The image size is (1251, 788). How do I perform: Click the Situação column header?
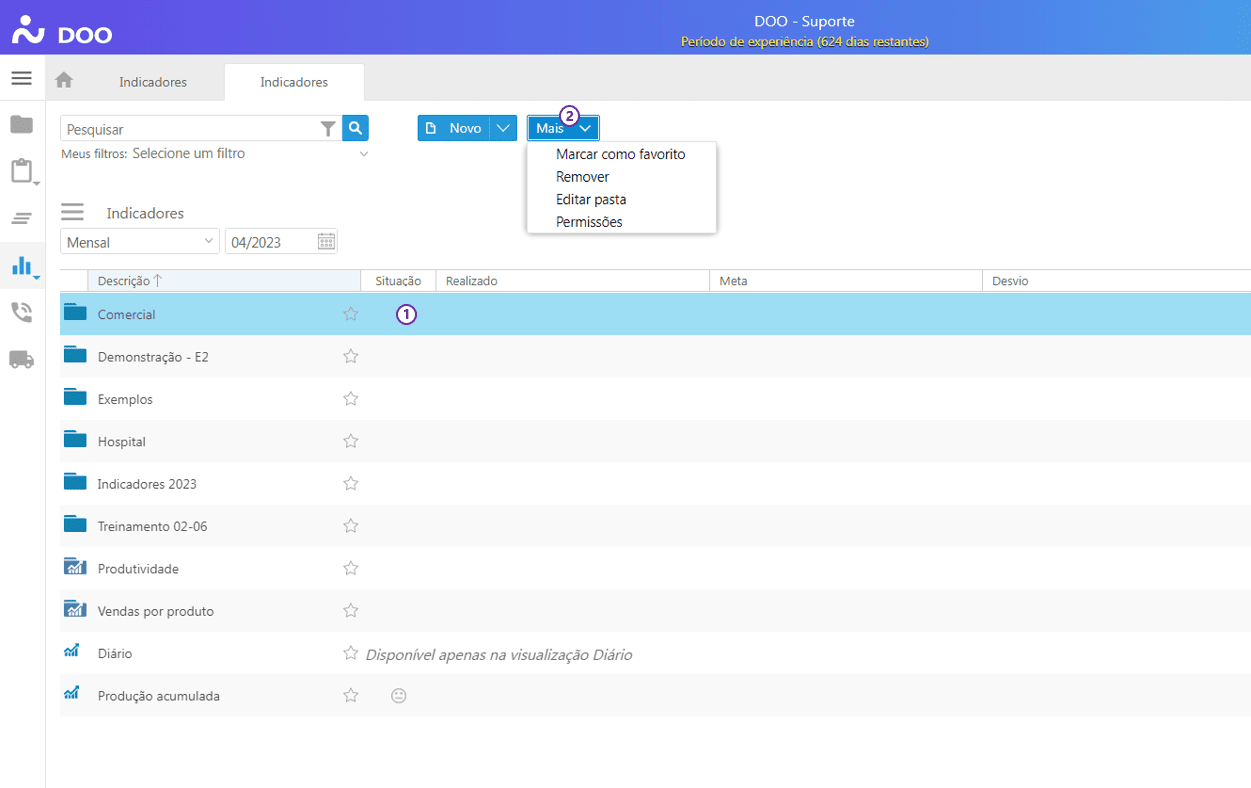click(x=398, y=281)
